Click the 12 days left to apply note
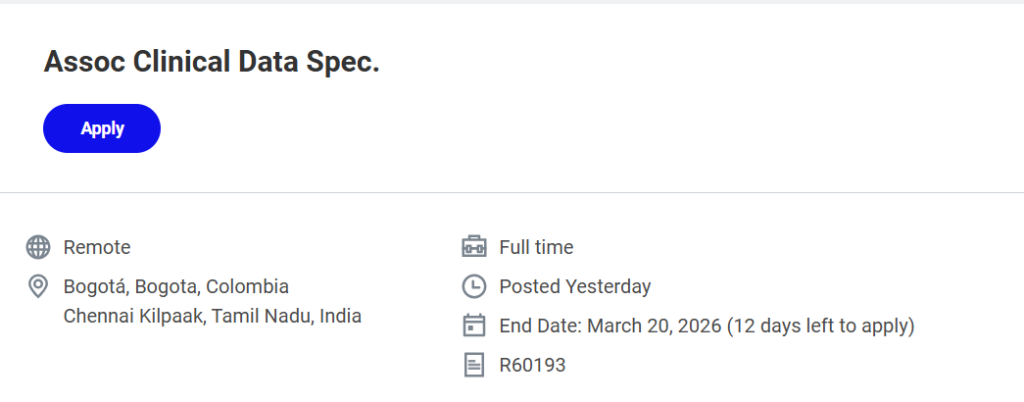 tap(820, 326)
